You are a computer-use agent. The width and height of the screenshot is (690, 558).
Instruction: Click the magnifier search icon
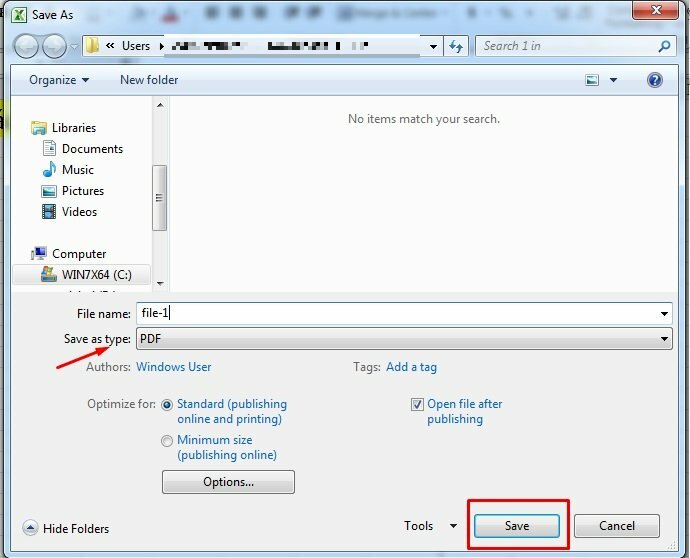(x=664, y=46)
